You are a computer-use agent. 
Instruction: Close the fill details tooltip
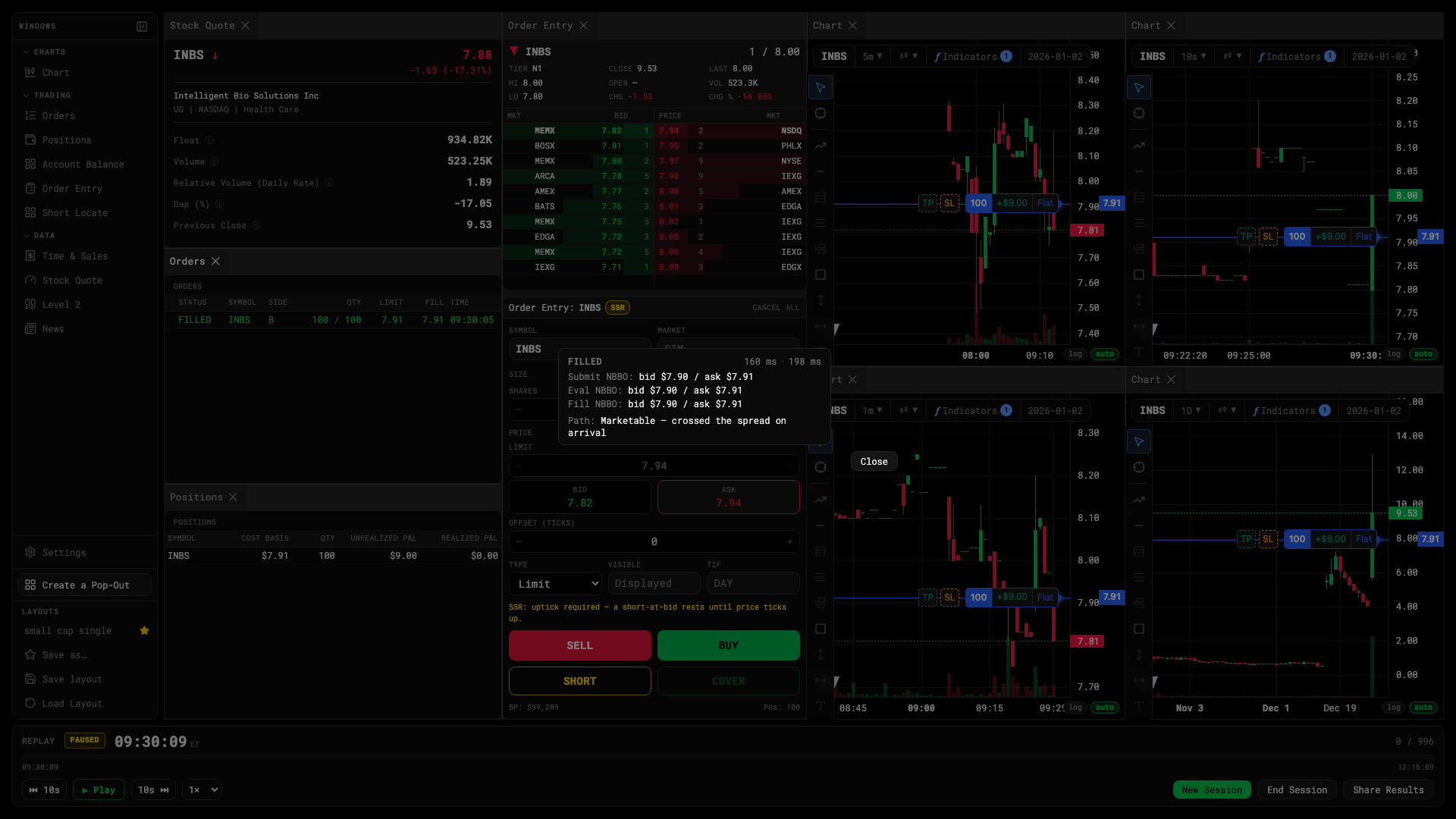click(874, 462)
